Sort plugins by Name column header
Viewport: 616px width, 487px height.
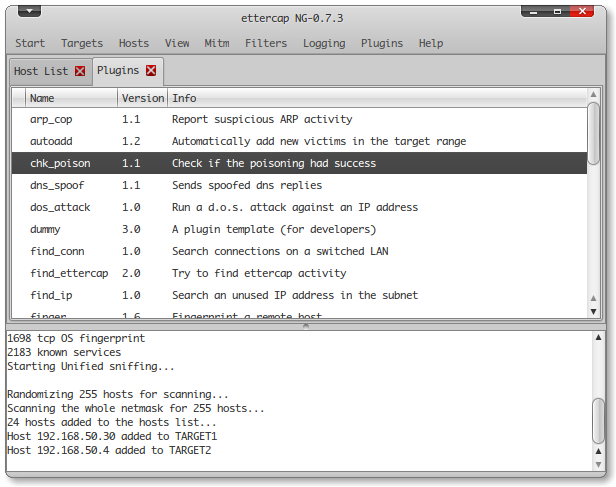click(71, 98)
